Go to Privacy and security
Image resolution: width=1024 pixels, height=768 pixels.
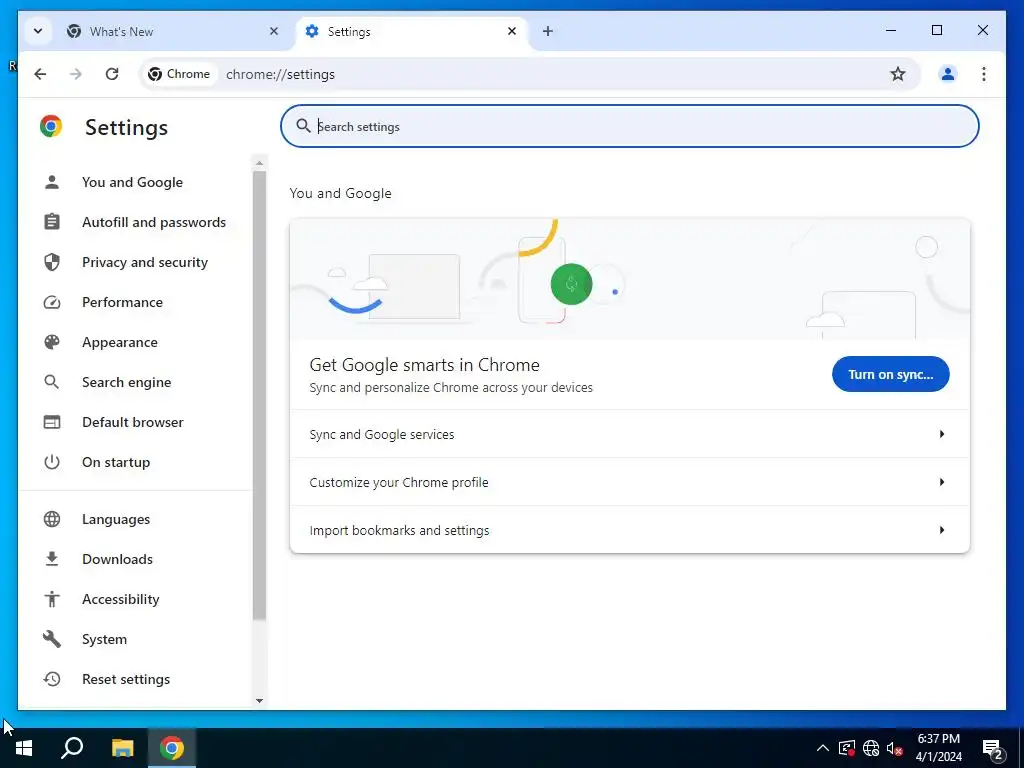145,262
